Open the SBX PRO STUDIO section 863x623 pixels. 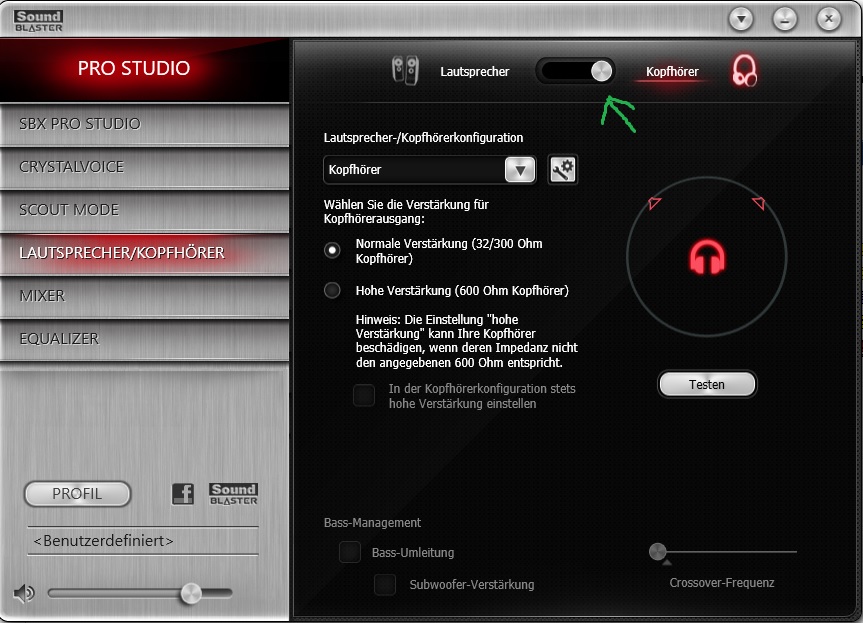click(x=144, y=124)
